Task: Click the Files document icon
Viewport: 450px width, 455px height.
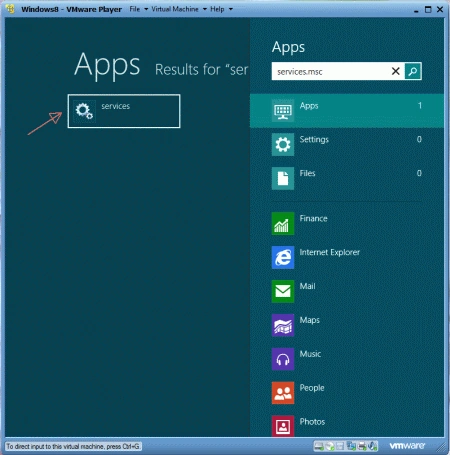Action: click(x=283, y=178)
